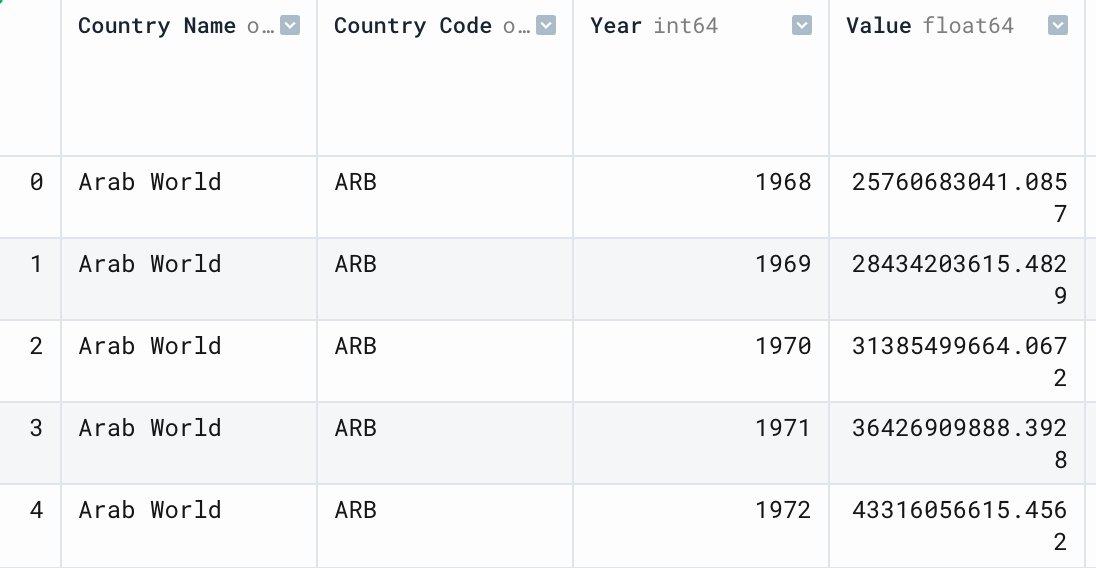This screenshot has width=1096, height=568.
Task: Click value cell 25760683041.0857
Action: pyautogui.click(x=957, y=197)
